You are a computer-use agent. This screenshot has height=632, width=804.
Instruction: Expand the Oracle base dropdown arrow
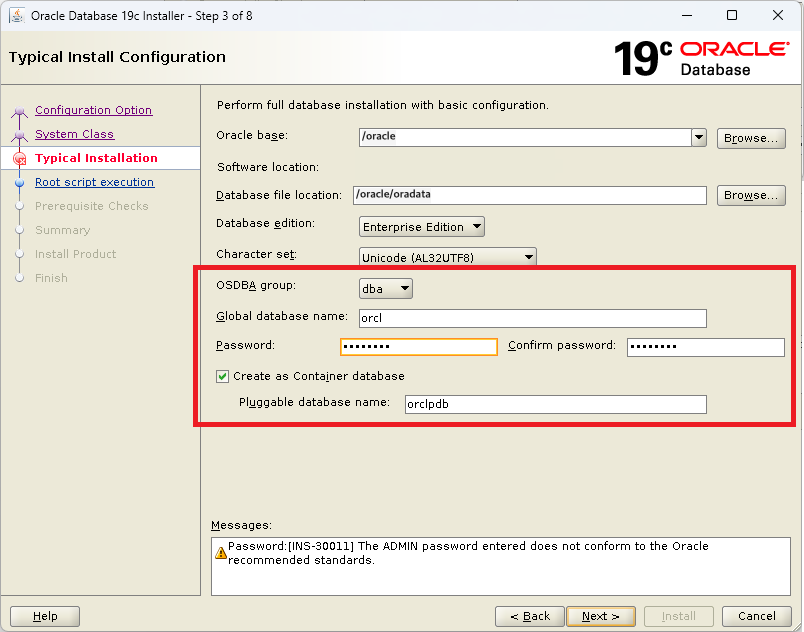698,137
